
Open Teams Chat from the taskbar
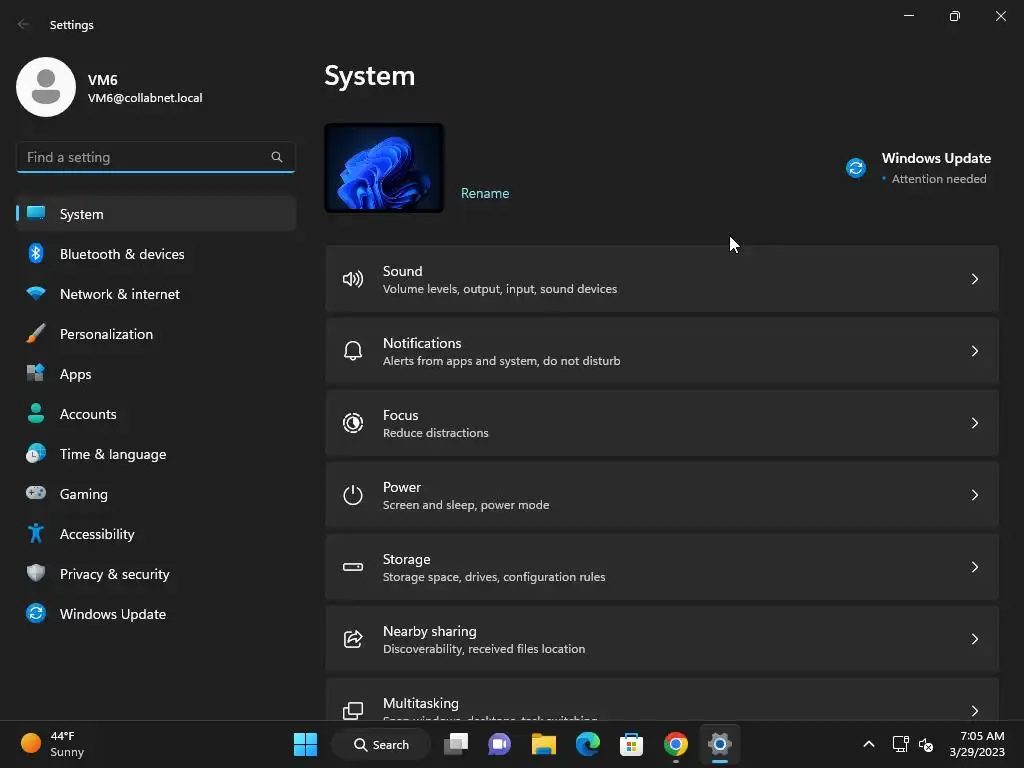(x=500, y=744)
